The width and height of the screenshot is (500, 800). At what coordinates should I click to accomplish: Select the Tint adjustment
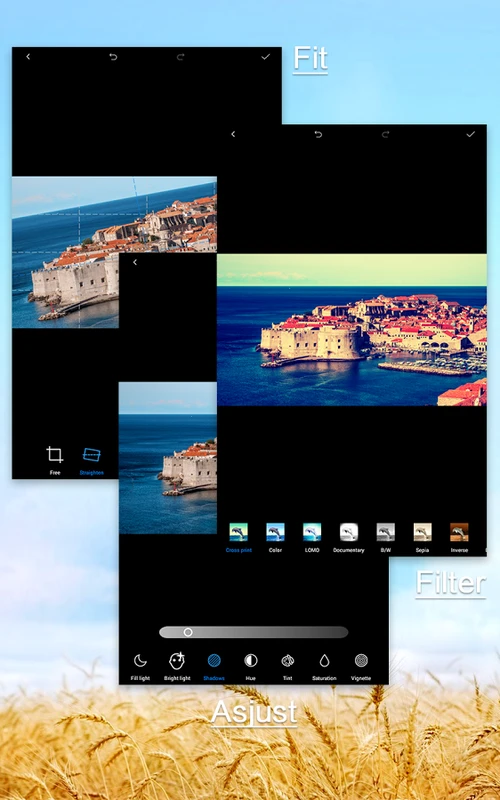pos(288,666)
